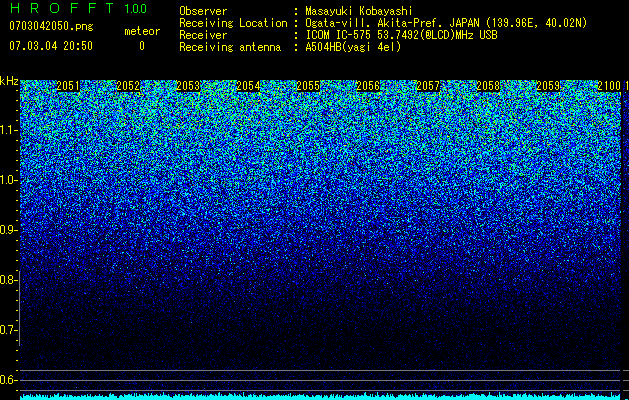Click the 'Receiver' field label
The height and width of the screenshot is (400, 629).
coord(203,35)
